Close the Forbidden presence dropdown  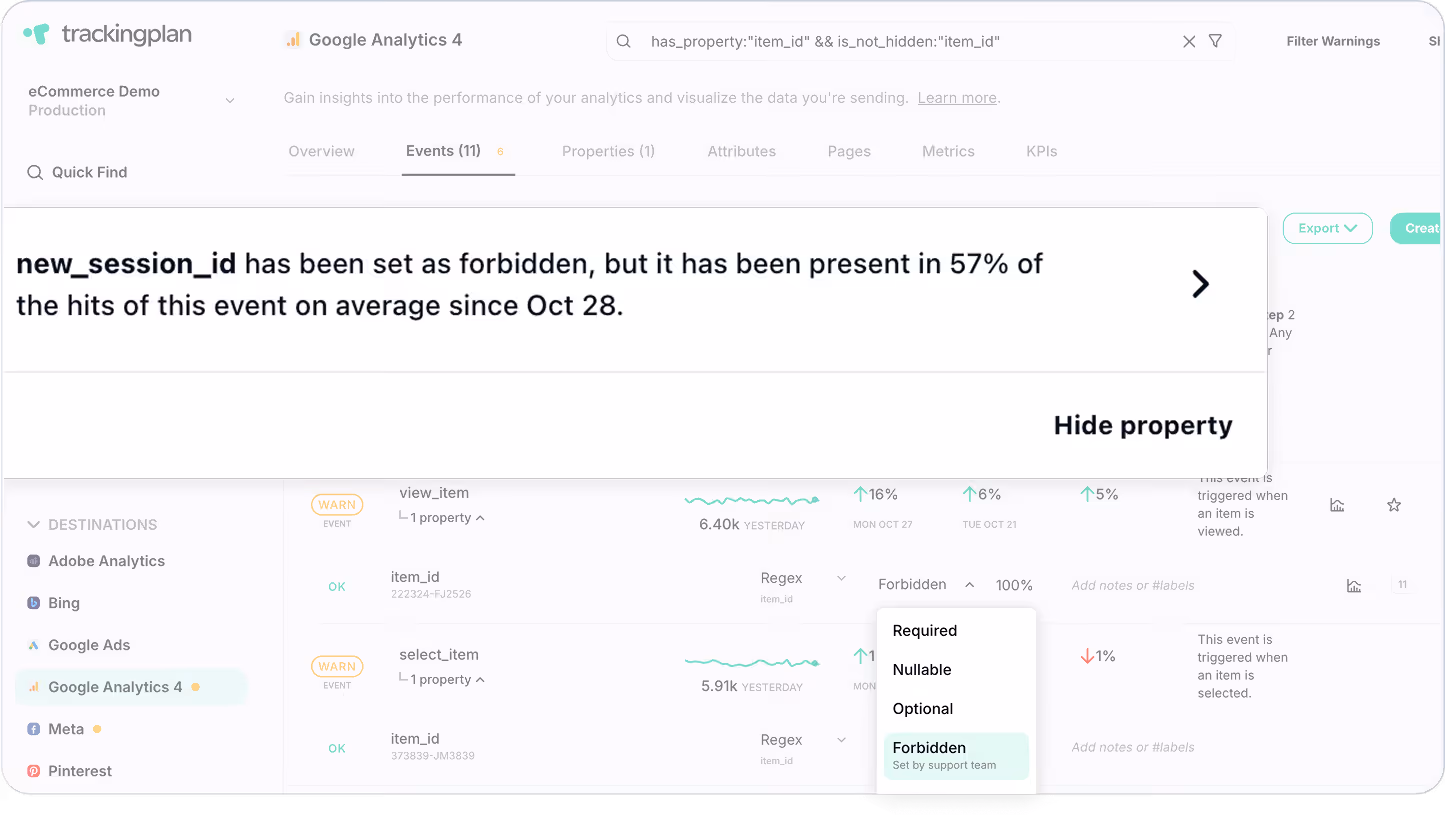tap(926, 585)
